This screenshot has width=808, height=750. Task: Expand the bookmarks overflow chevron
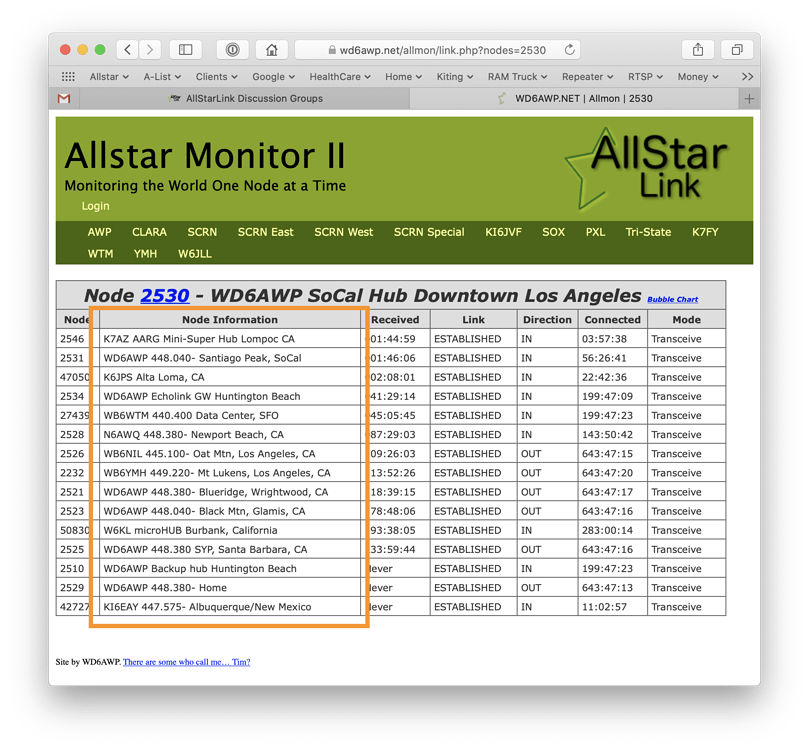click(746, 76)
